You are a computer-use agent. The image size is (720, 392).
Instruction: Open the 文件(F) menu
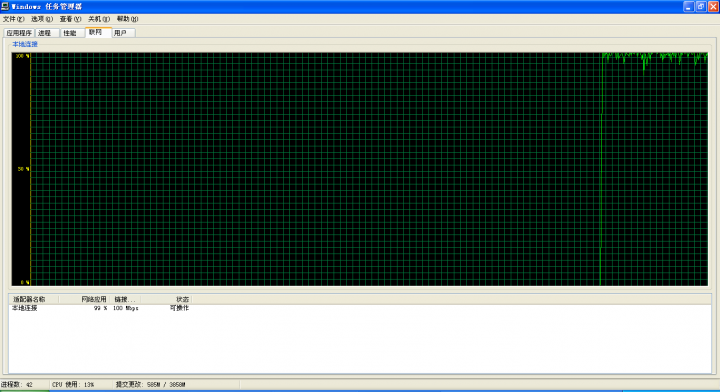click(x=13, y=19)
